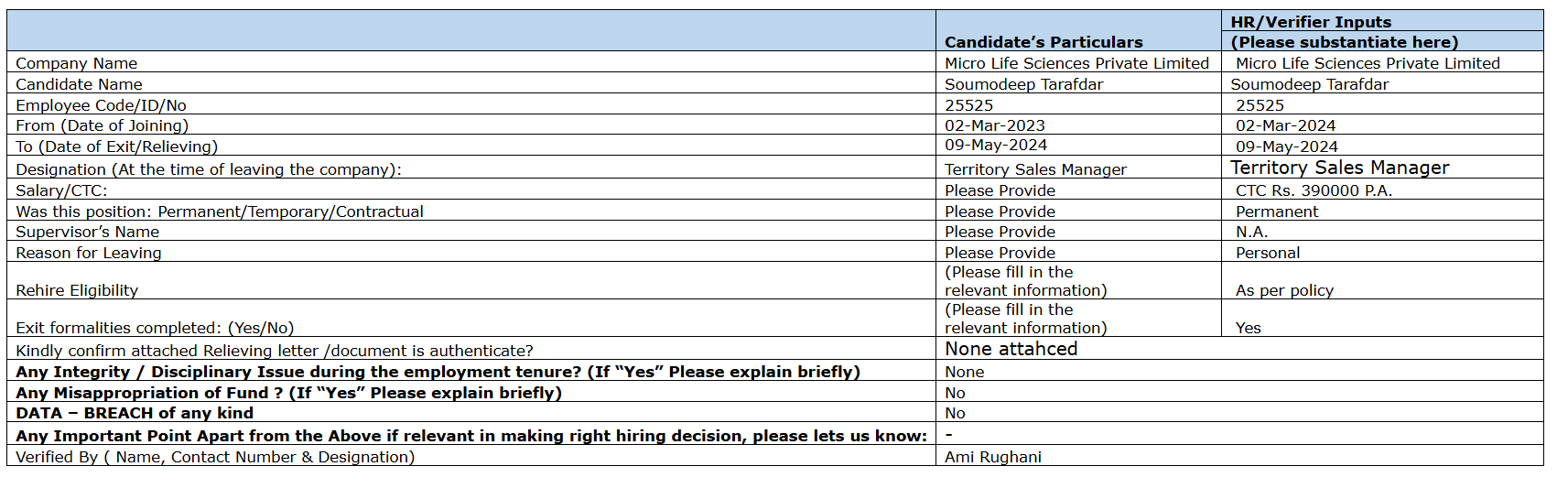Select the 'Yes' exit formalities cell

pyautogui.click(x=1248, y=328)
